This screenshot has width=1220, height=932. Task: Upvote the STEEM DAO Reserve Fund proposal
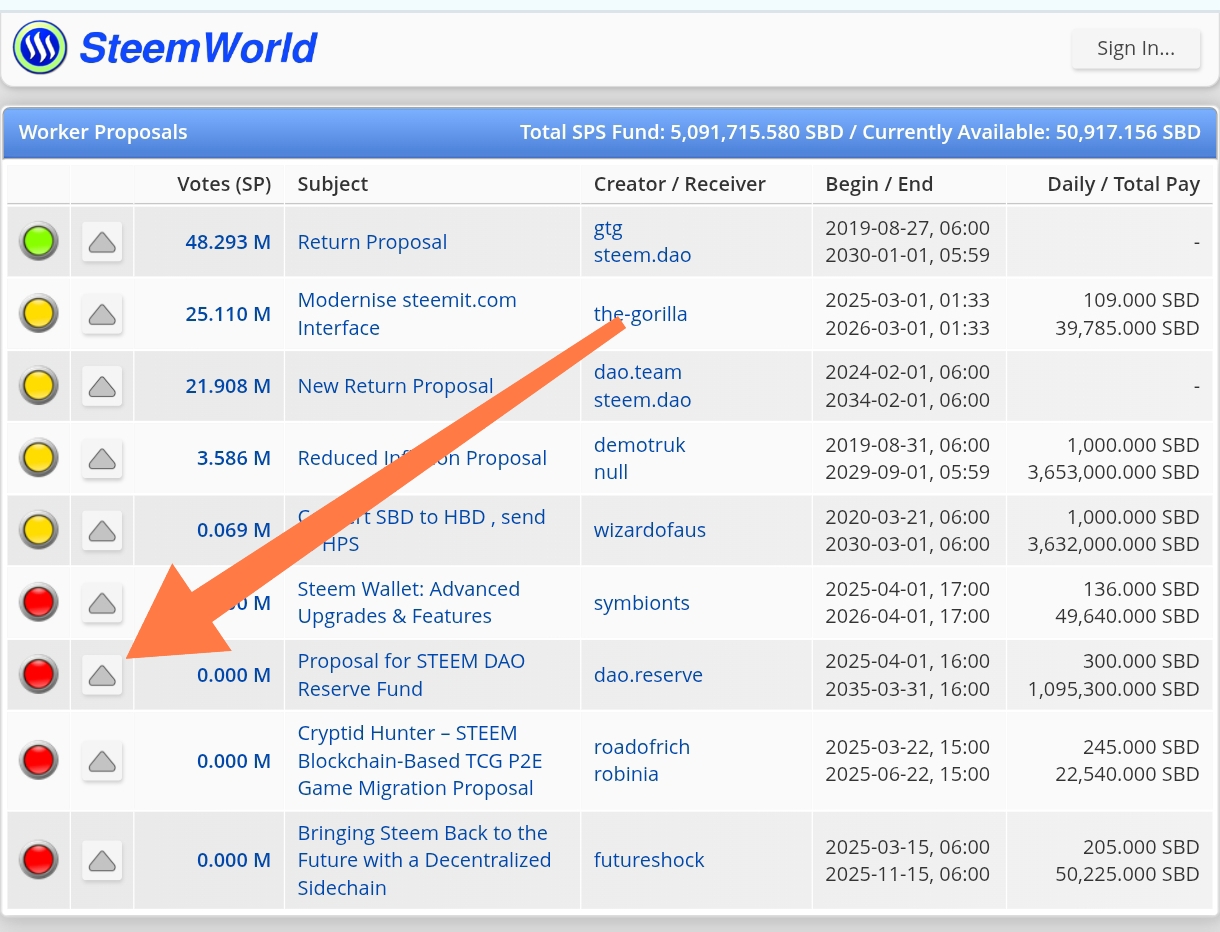[102, 675]
